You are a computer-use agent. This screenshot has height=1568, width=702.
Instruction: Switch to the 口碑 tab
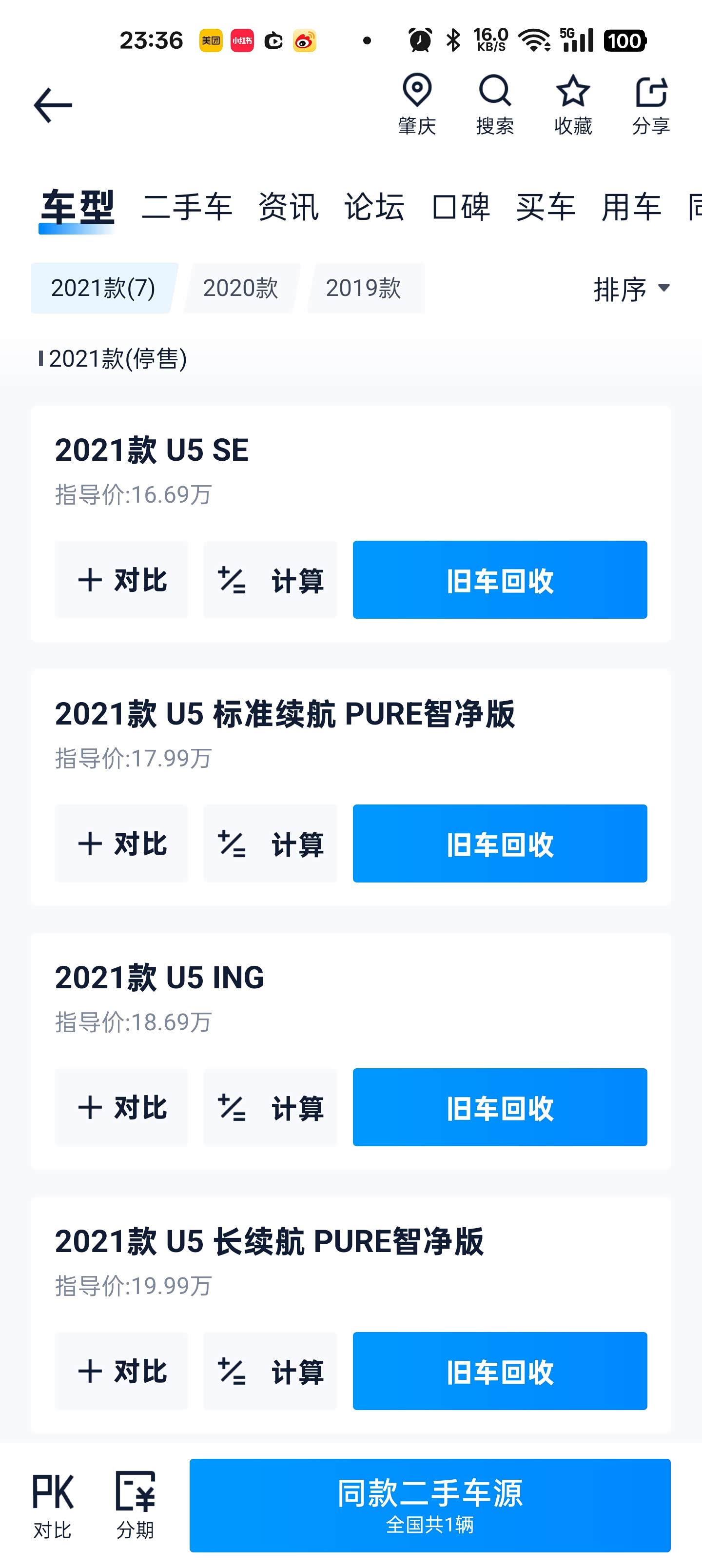point(460,207)
